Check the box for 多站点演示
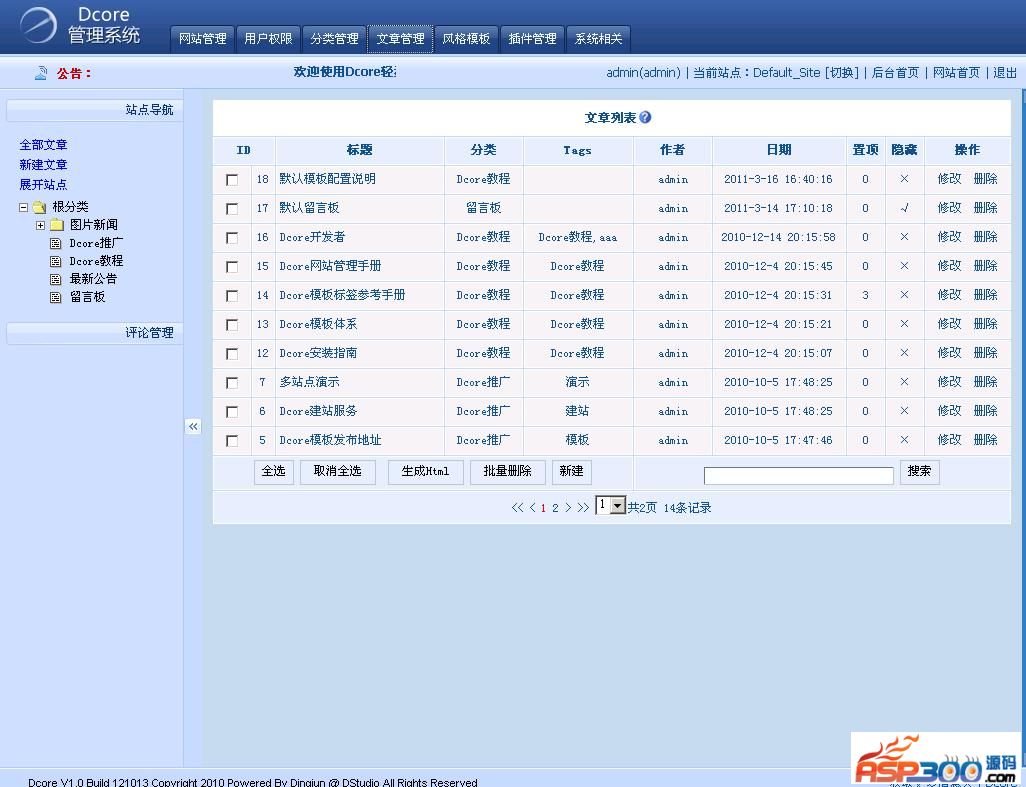The height and width of the screenshot is (787, 1026). 232,383
